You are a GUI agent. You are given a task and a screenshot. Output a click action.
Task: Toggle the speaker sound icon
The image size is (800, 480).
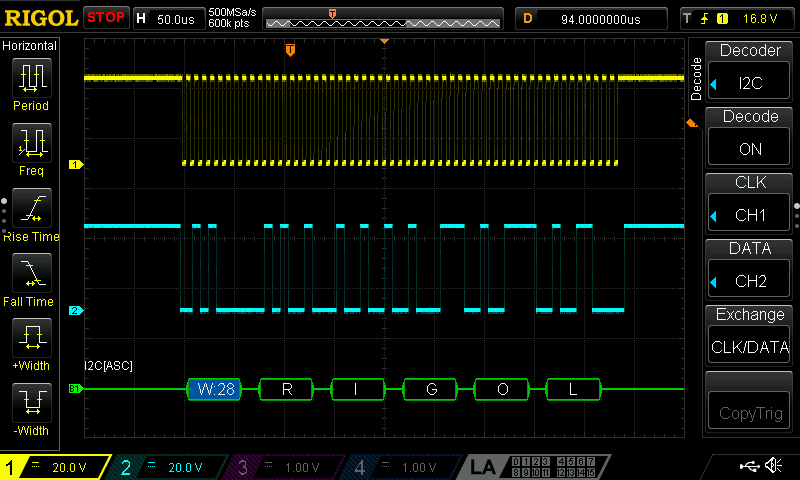point(773,465)
